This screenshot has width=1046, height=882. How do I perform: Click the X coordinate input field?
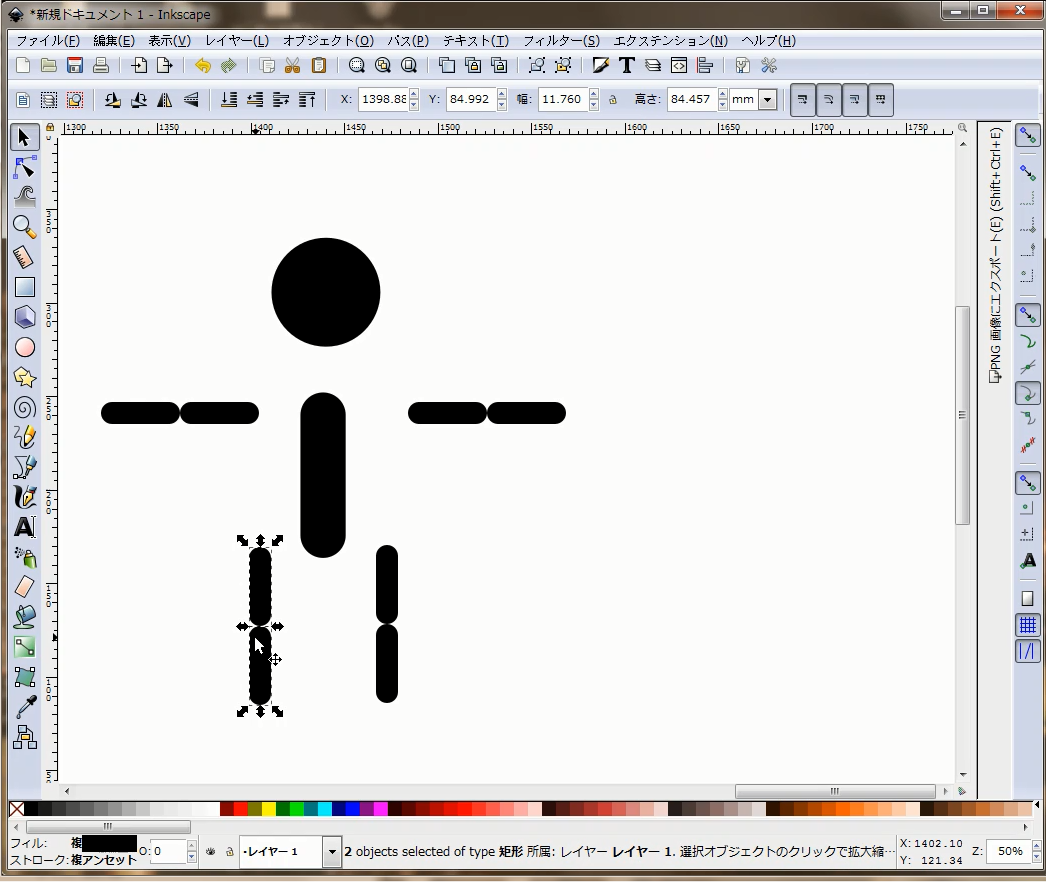(384, 99)
